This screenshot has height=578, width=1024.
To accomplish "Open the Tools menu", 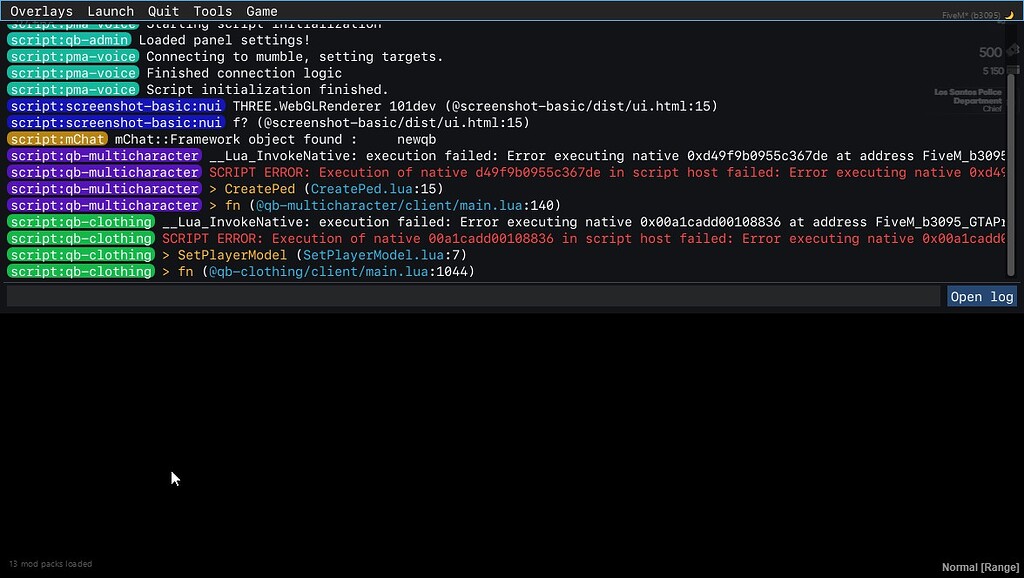I will pyautogui.click(x=212, y=11).
